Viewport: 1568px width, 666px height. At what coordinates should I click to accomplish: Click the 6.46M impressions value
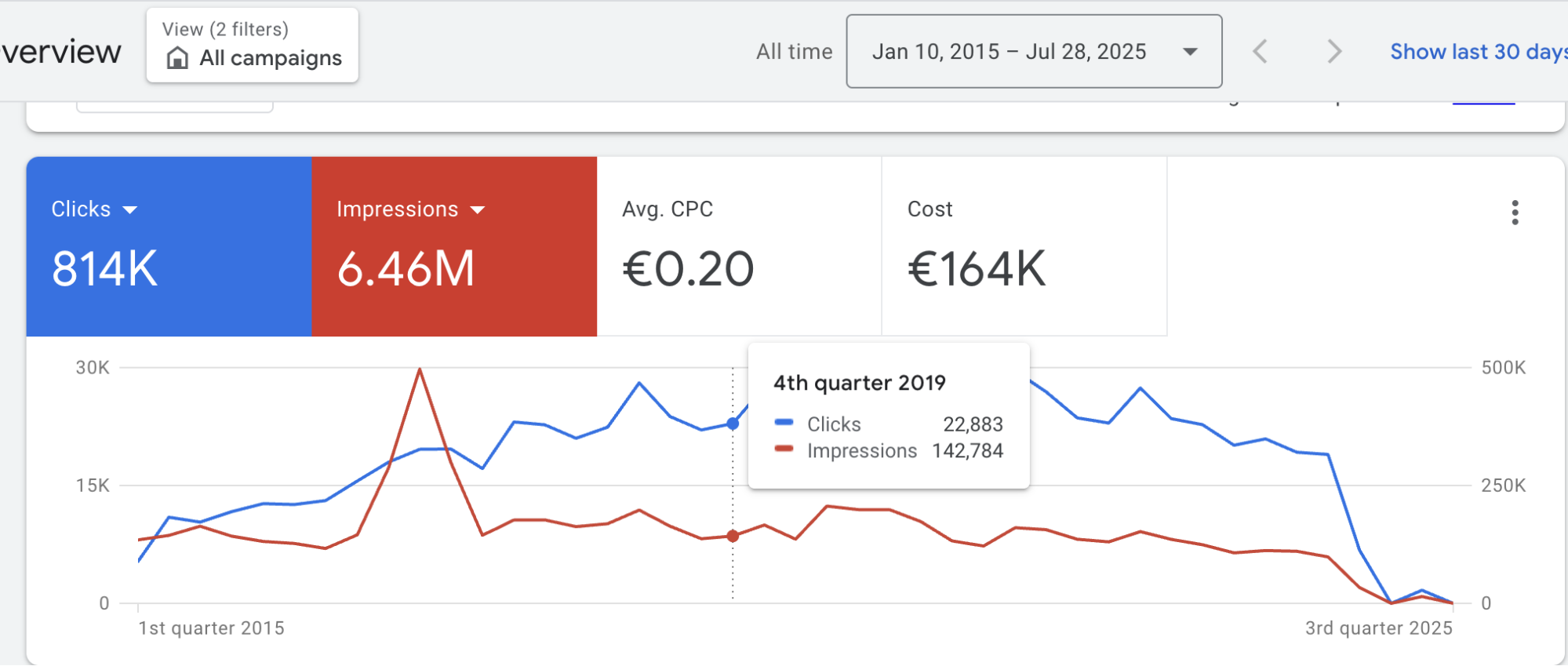click(x=406, y=269)
